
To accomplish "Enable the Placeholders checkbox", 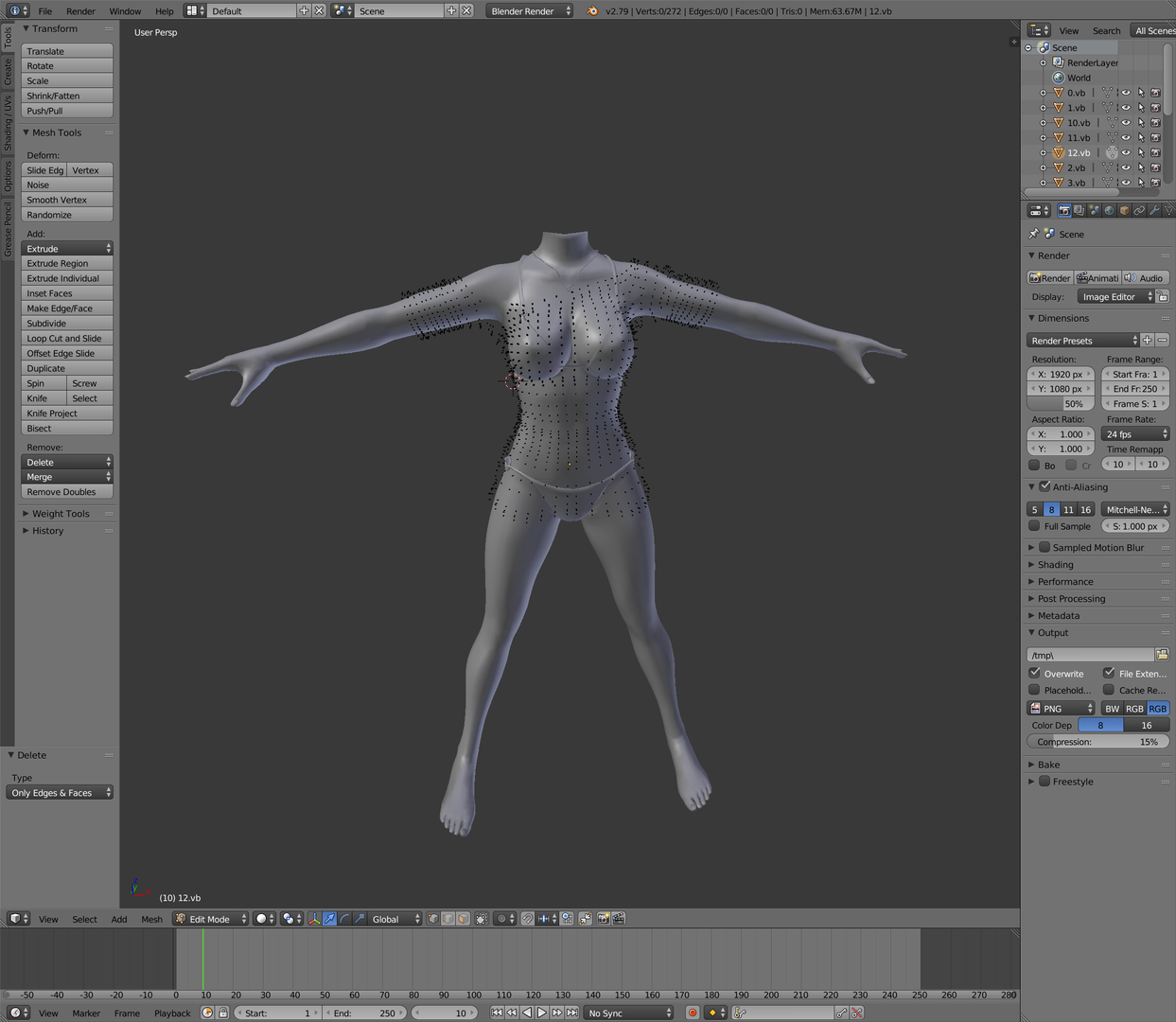I will point(1034,690).
